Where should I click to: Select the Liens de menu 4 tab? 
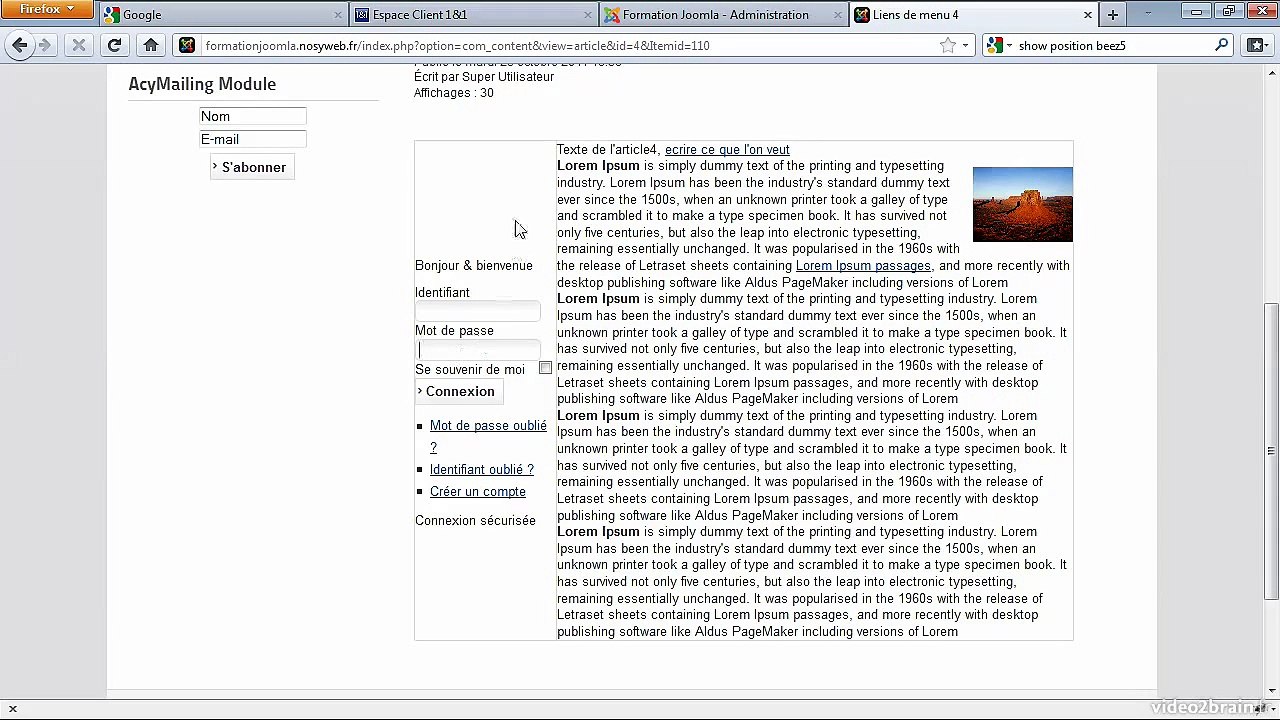[x=974, y=15]
